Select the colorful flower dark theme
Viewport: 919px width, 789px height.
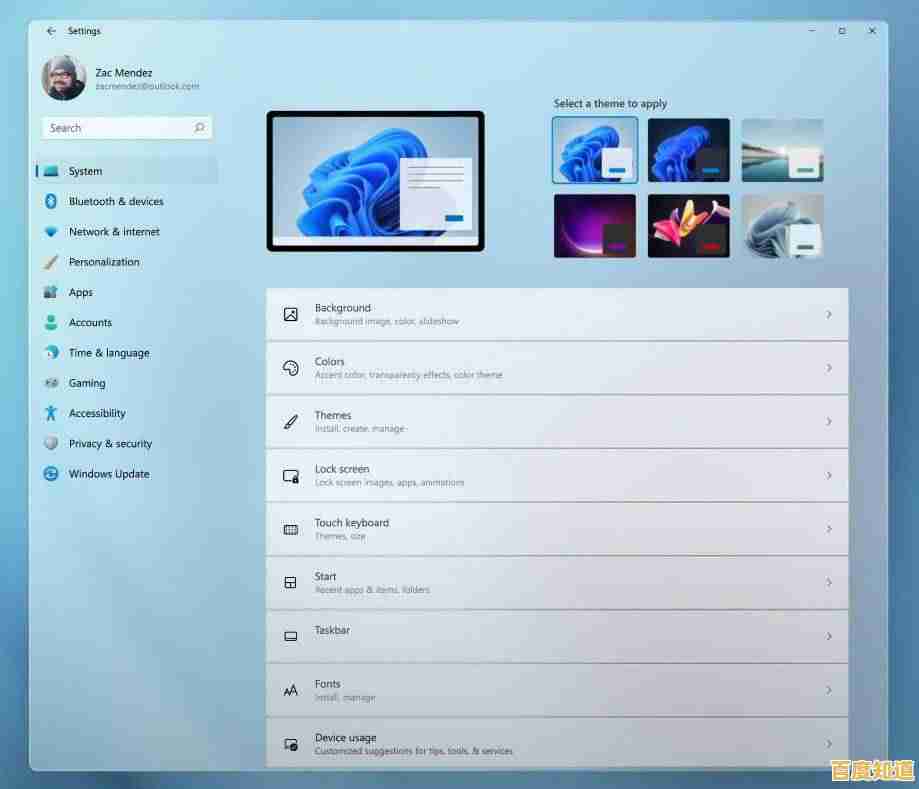[689, 226]
